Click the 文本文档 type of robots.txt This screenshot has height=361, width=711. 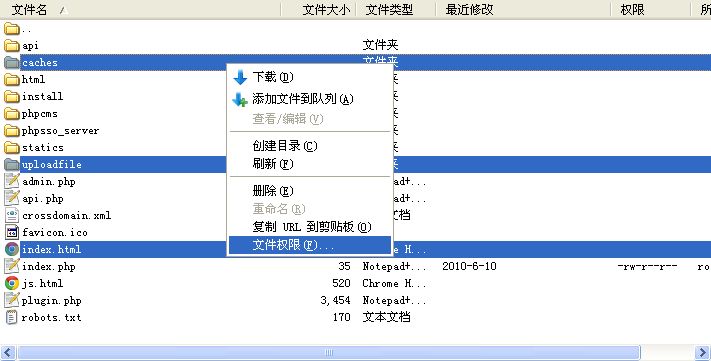pos(386,317)
